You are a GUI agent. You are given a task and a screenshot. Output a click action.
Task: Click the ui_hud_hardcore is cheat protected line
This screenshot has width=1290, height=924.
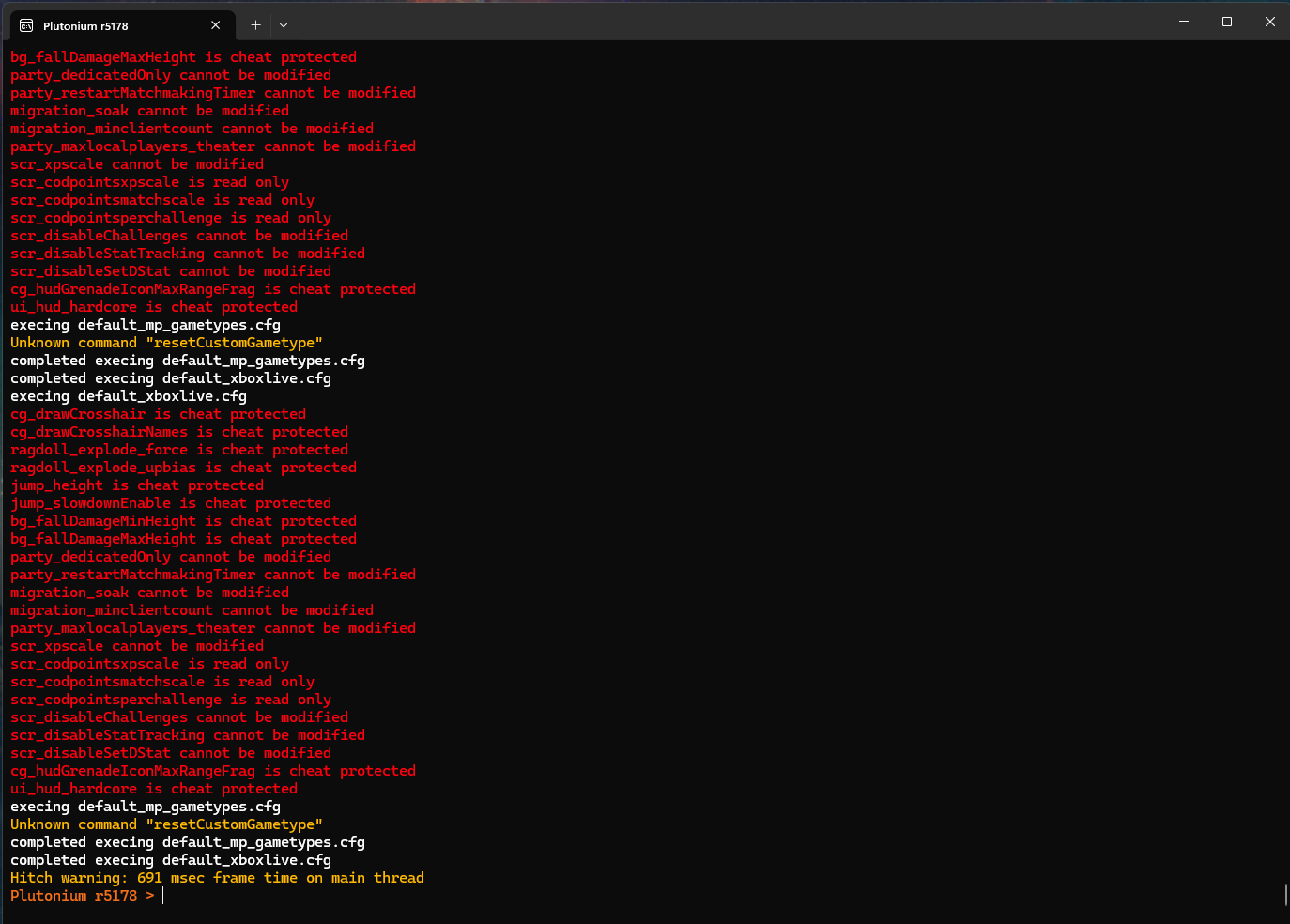[x=153, y=788]
